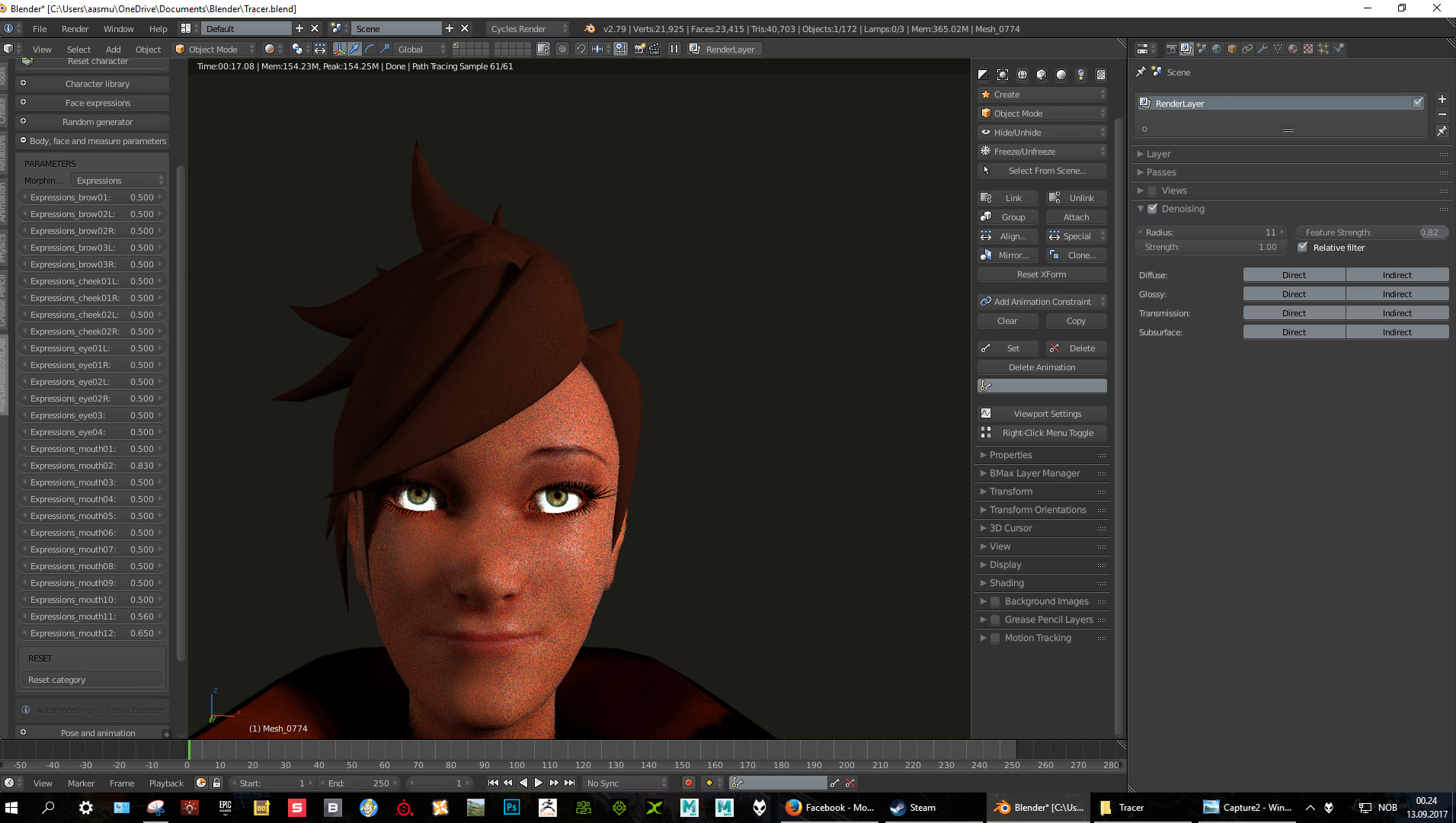Toggle Diffuse Direct denoising pass
Screen dimensions: 1456x823
tap(1294, 275)
